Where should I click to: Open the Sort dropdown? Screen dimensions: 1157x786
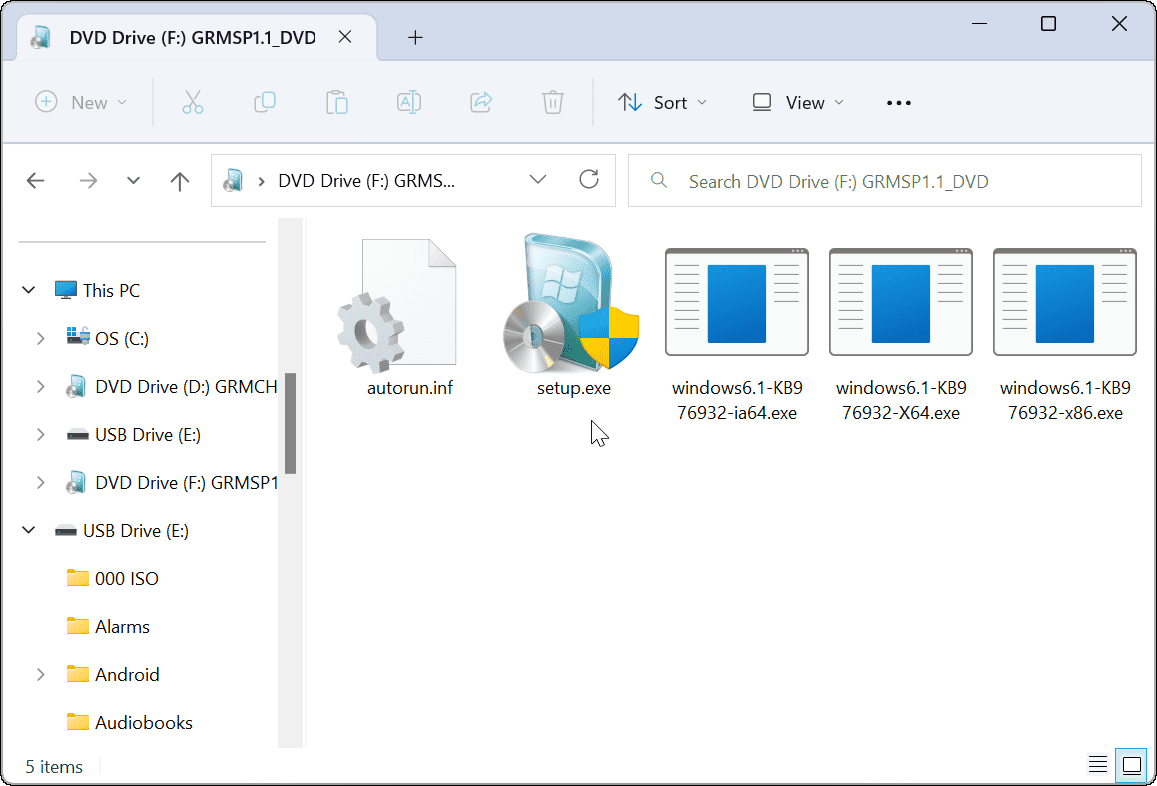tap(662, 102)
